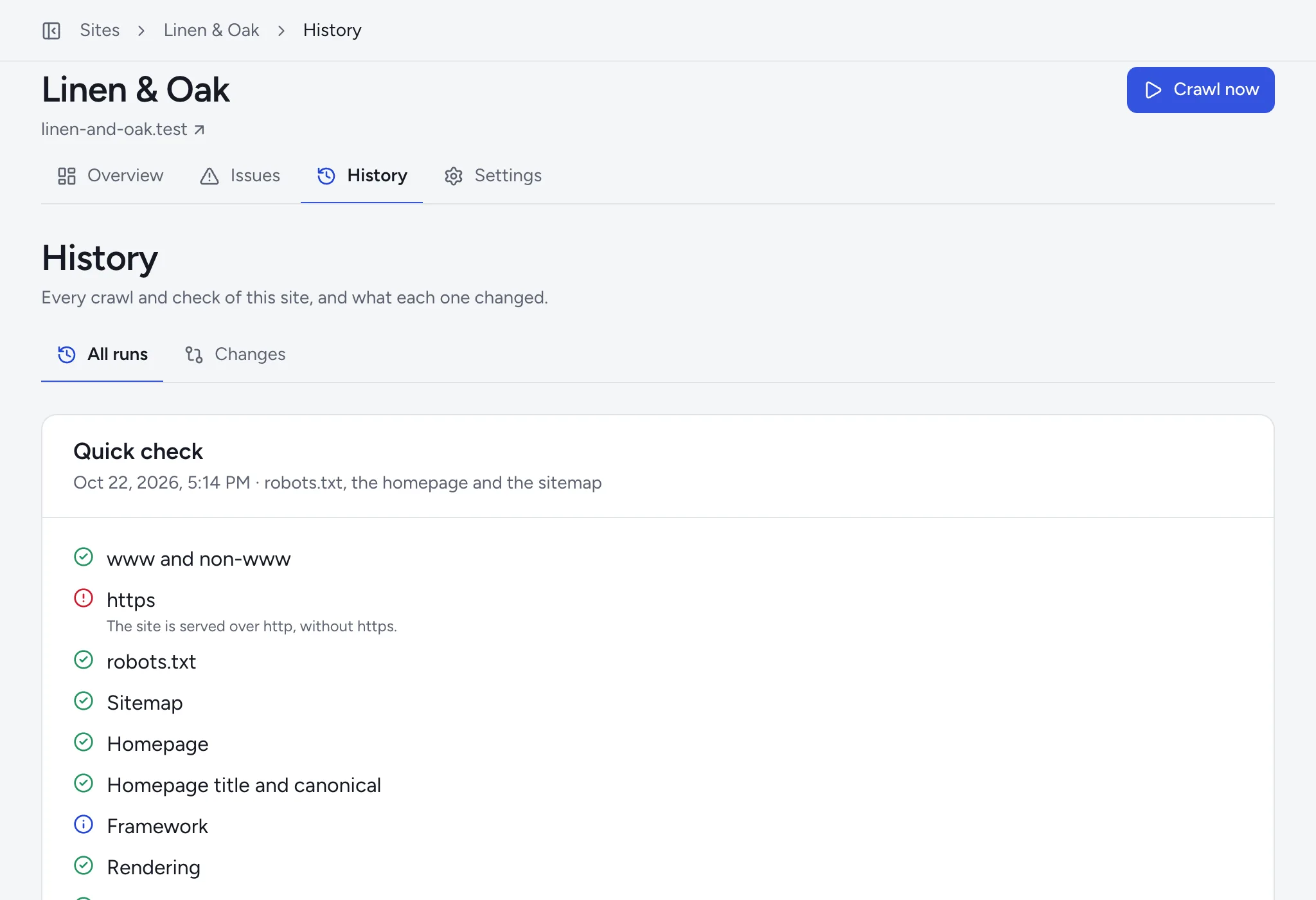Click the 'Framework' check label

point(157,826)
